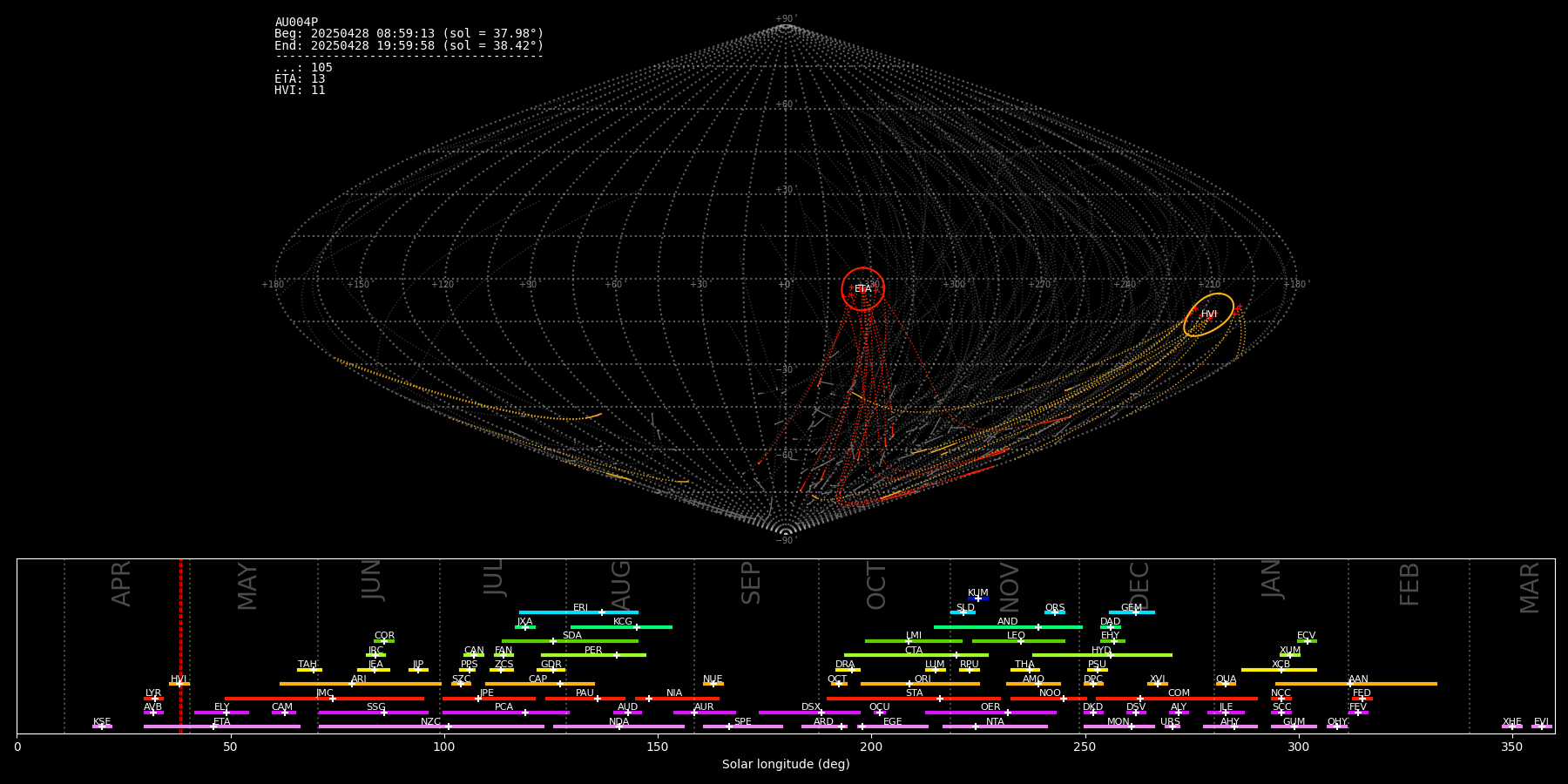Click the EVI shower label
Image resolution: width=1568 pixels, height=784 pixels.
1541,722
